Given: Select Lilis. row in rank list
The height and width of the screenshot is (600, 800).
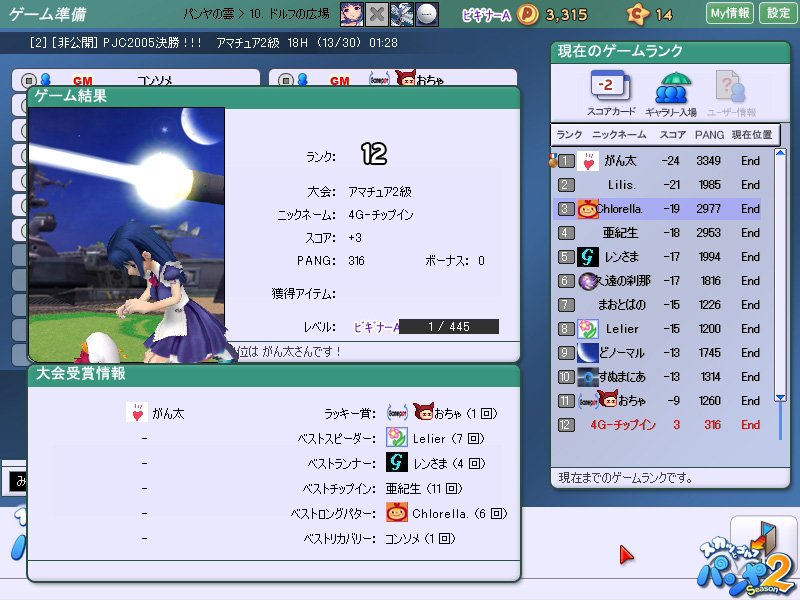Looking at the screenshot, I should tap(658, 185).
